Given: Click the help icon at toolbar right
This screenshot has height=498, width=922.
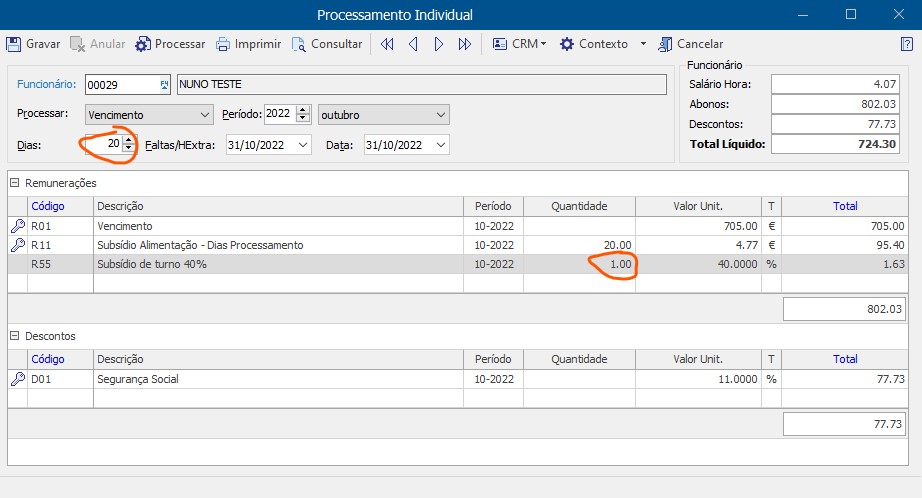Looking at the screenshot, I should (x=907, y=44).
